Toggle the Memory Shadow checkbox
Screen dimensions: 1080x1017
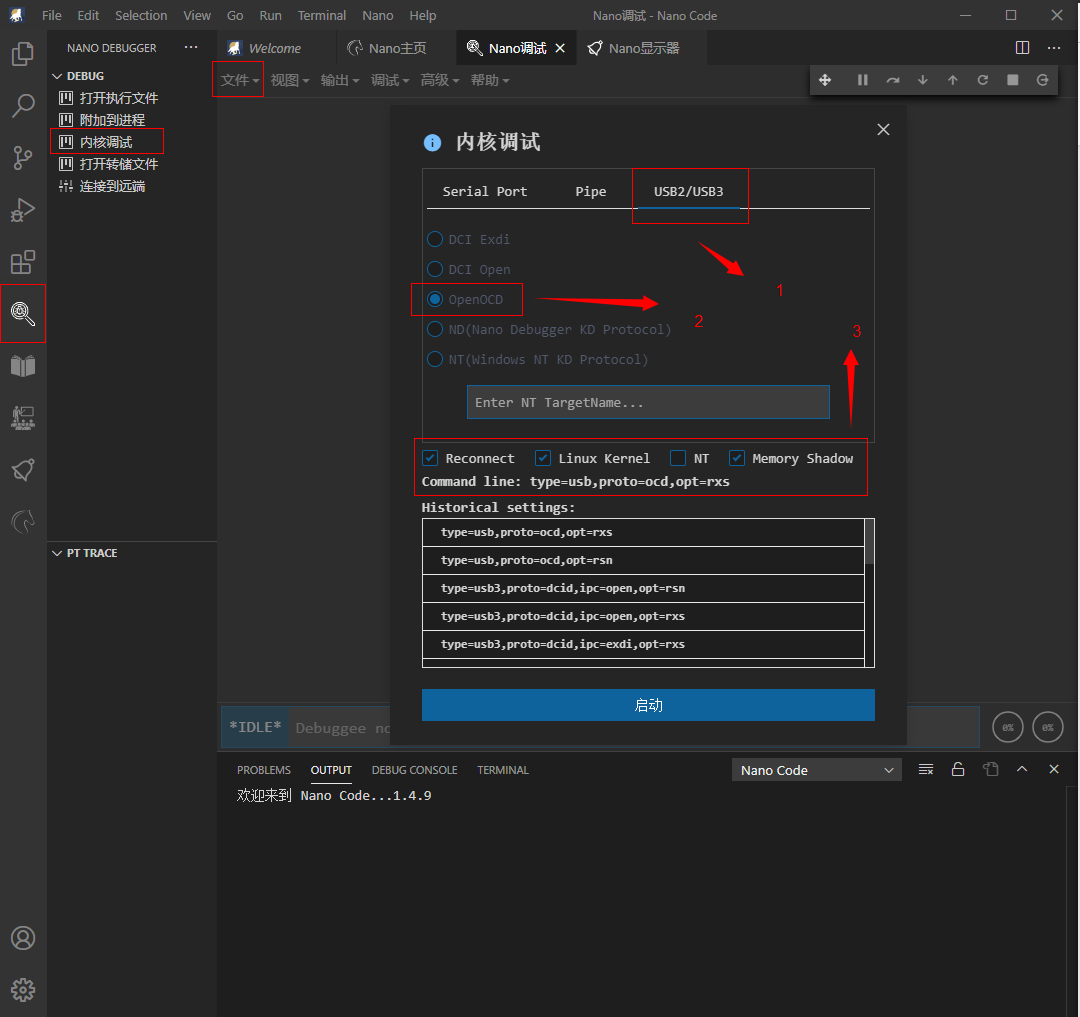737,458
